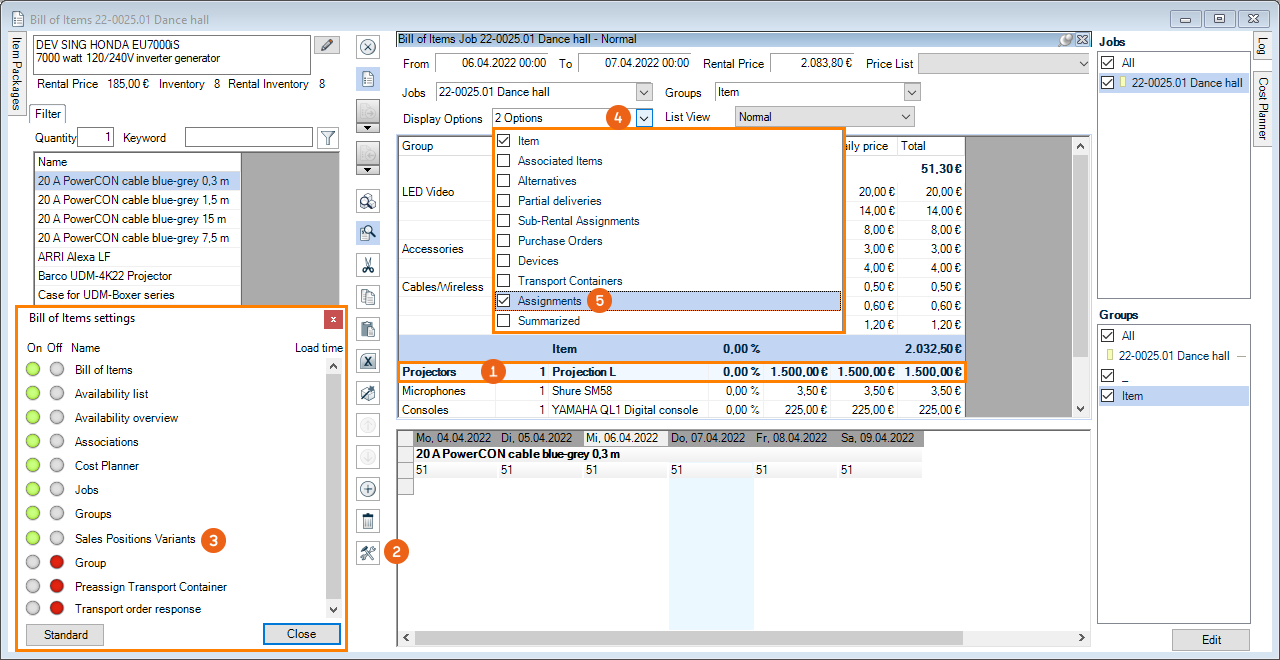Click the pencil edit icon beside item description
The height and width of the screenshot is (660, 1280).
tap(326, 46)
